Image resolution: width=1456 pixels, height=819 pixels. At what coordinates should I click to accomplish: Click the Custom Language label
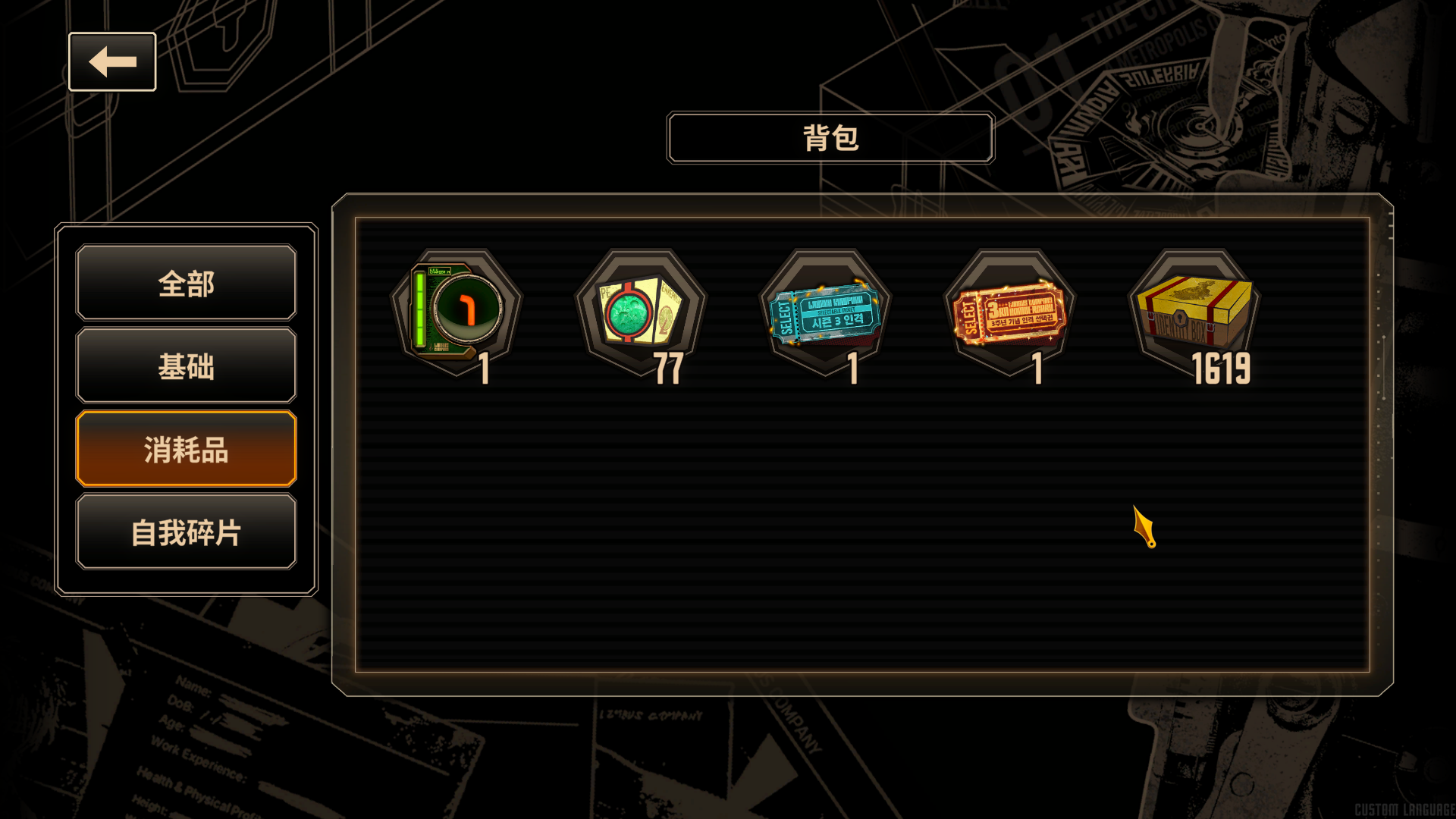click(x=1404, y=809)
